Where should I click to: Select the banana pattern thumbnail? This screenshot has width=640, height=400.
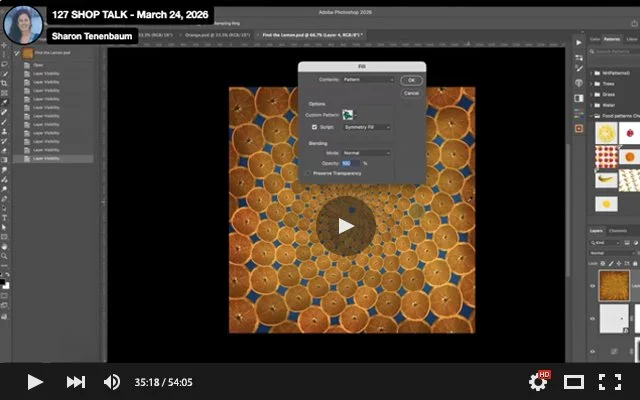coord(606,179)
